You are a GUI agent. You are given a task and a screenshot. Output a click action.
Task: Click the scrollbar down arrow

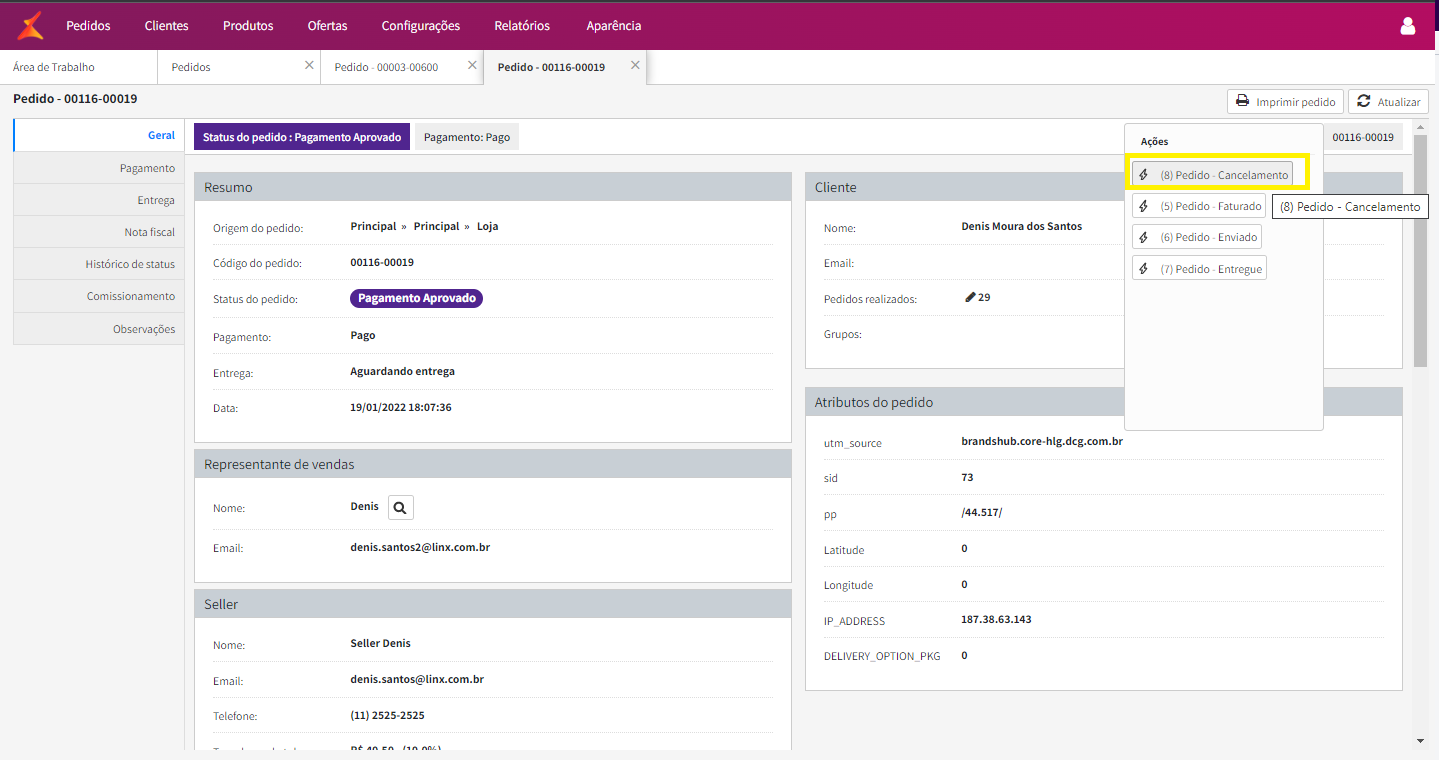1421,741
